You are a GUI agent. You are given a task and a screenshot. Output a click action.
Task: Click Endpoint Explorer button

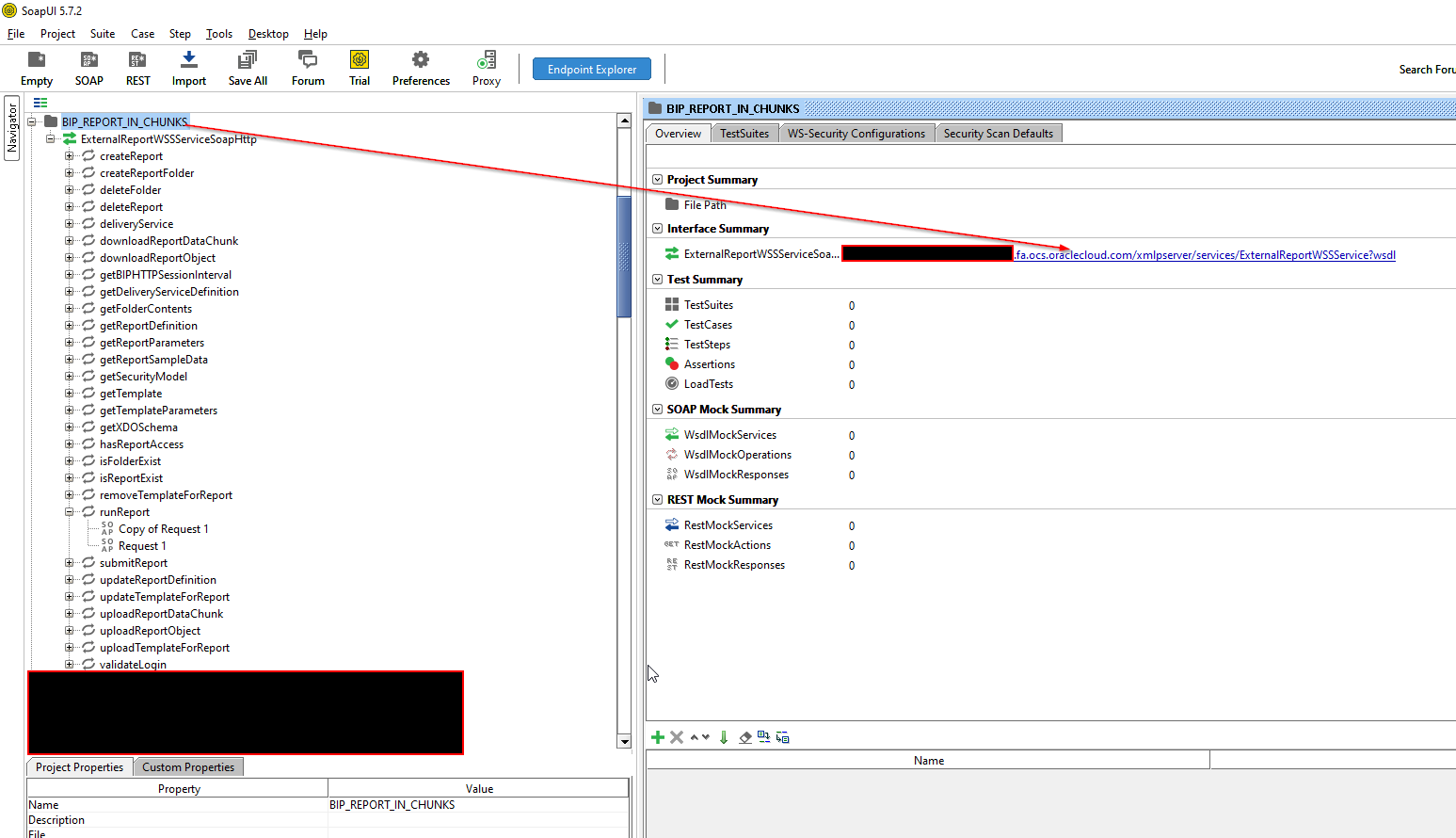coord(592,69)
